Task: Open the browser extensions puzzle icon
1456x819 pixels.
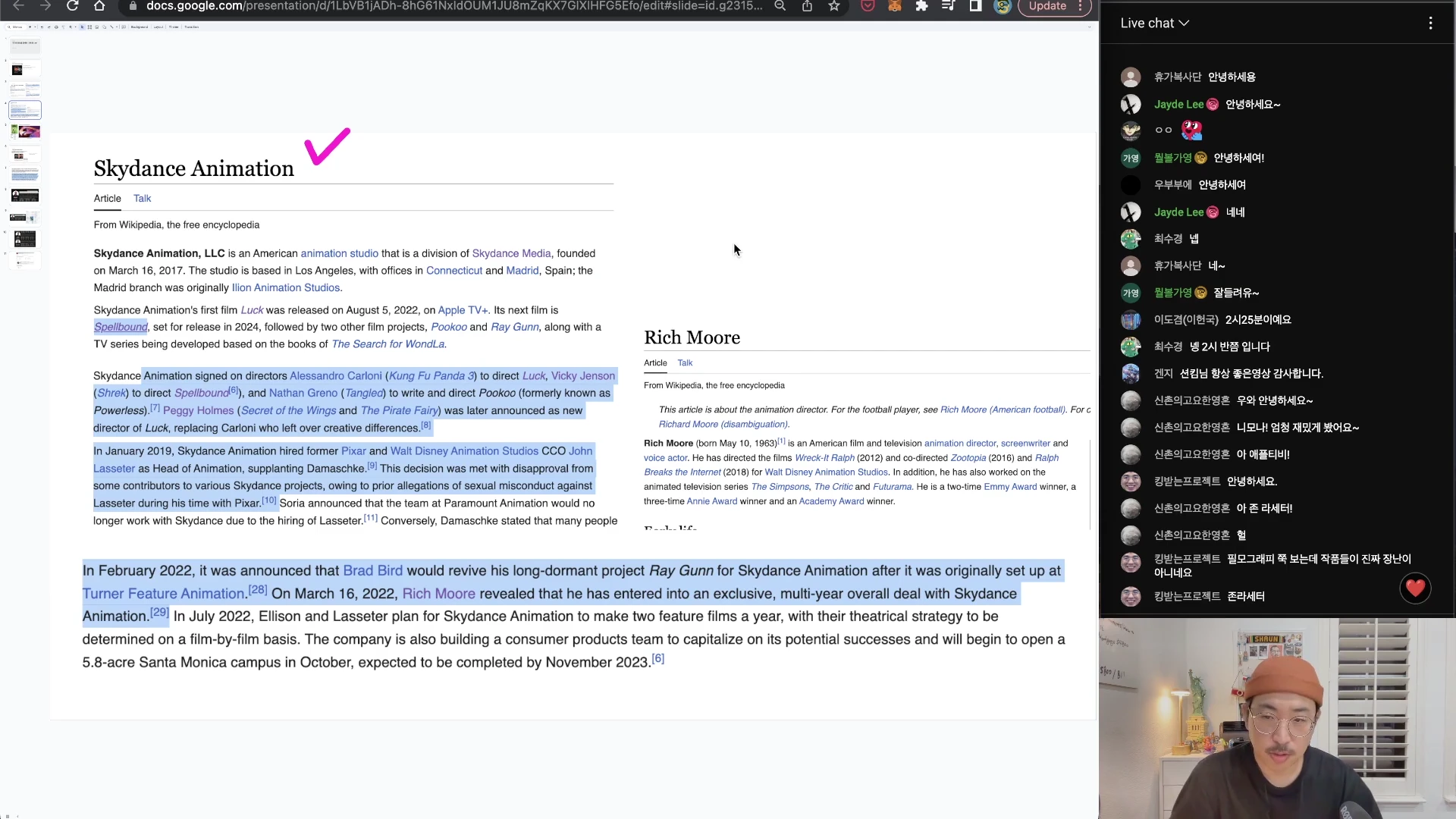Action: [x=921, y=6]
